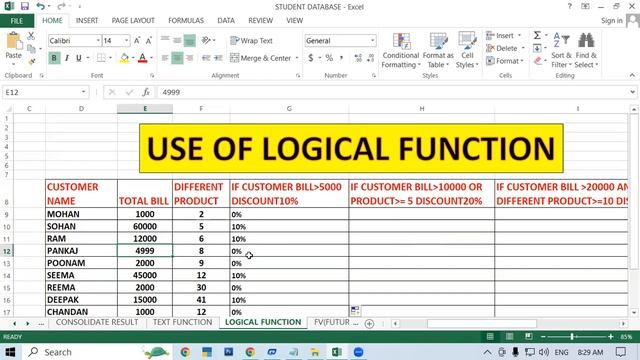640x360 pixels.
Task: Open the Name Box dropdown arrow
Action: tap(83, 92)
